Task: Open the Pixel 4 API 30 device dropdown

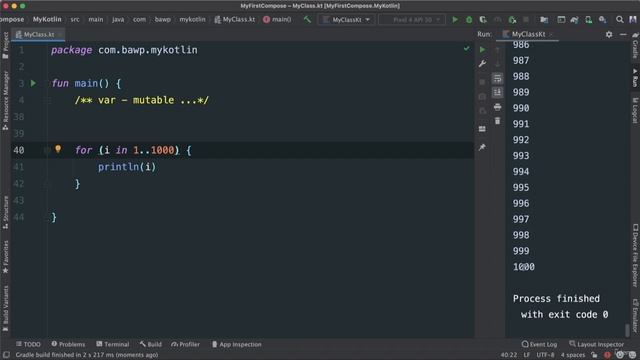Action: point(412,19)
